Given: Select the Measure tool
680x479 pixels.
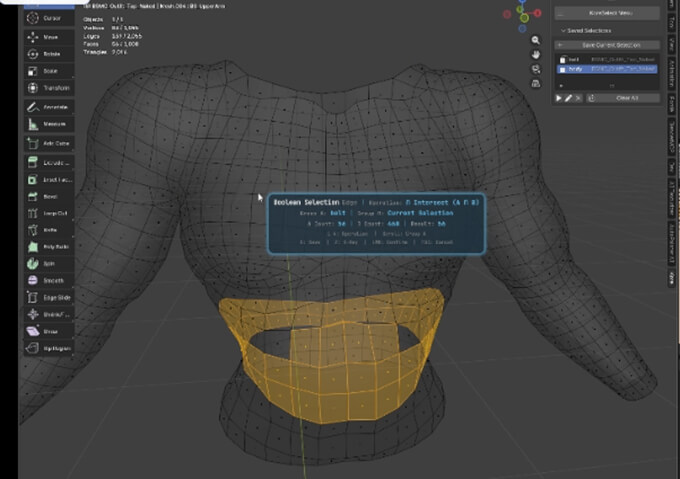Looking at the screenshot, I should point(43,122).
